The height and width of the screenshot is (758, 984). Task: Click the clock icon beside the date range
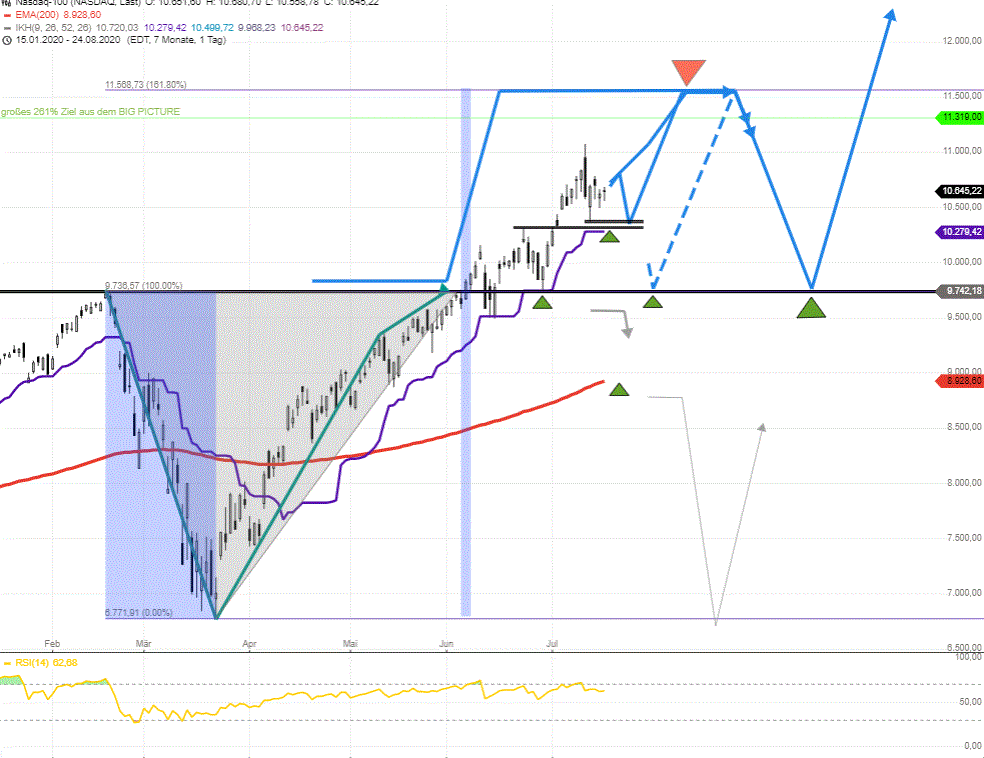(x=7, y=40)
